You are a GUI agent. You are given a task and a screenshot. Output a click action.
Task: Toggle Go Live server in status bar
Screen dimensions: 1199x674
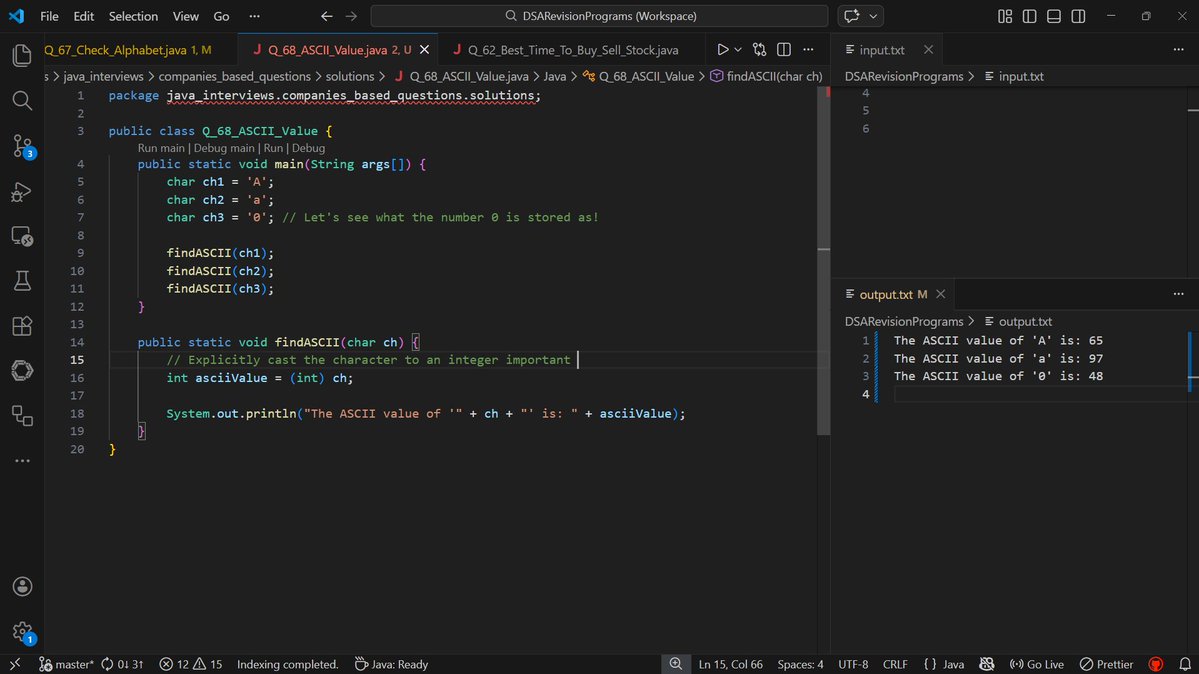1037,664
